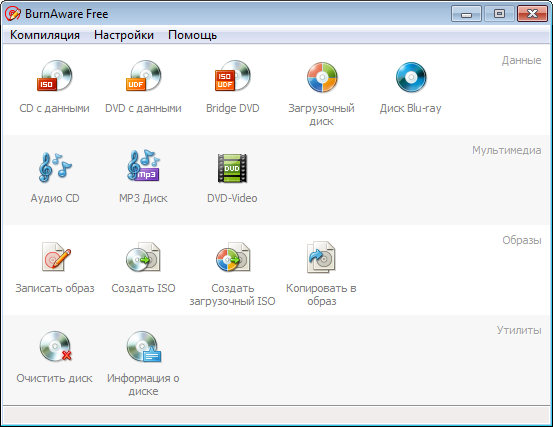Image resolution: width=553 pixels, height=427 pixels.
Task: Click the 'DVD с данными' label
Action: (143, 108)
